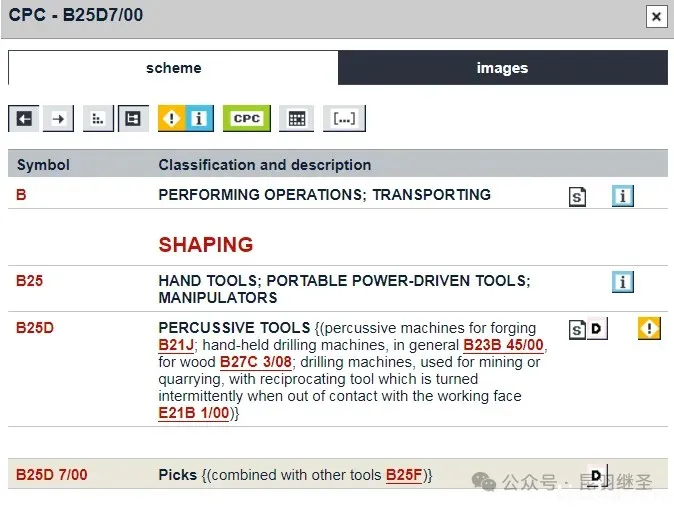The width and height of the screenshot is (674, 509).
Task: Click the bracketed ellipsis [...] toolbar icon
Action: pos(343,119)
